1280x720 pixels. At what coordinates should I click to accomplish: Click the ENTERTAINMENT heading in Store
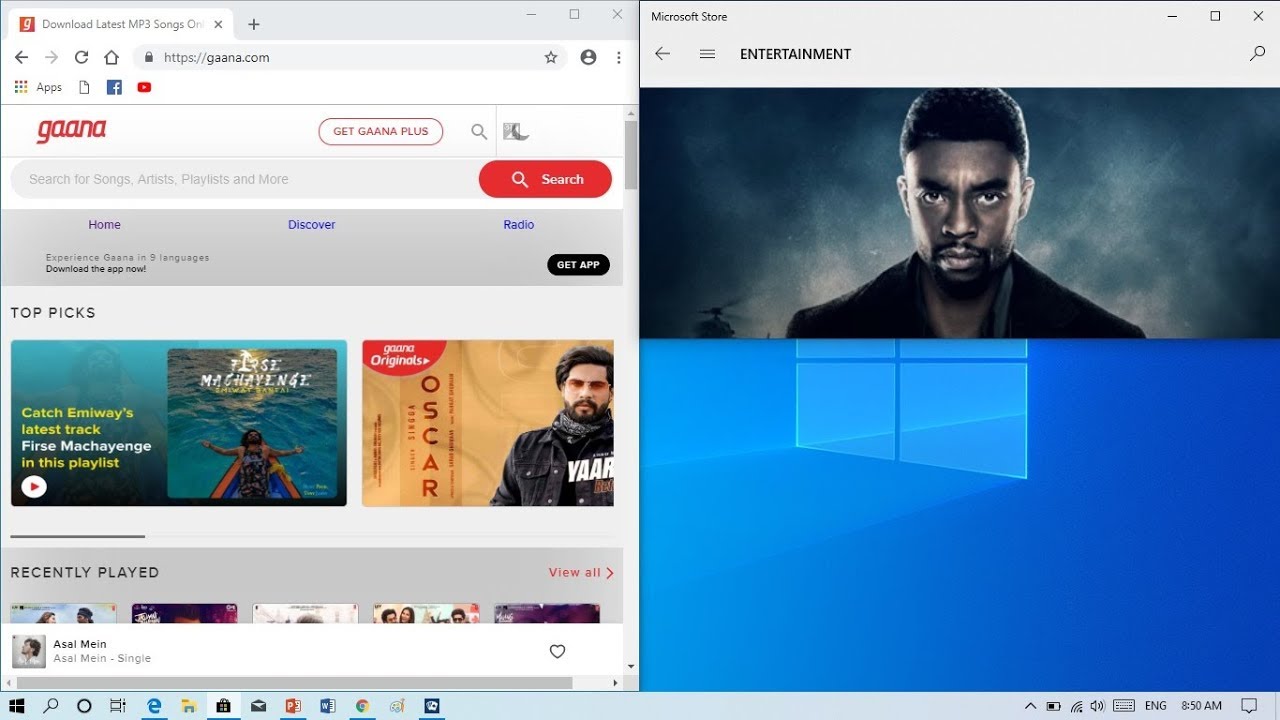coord(795,54)
